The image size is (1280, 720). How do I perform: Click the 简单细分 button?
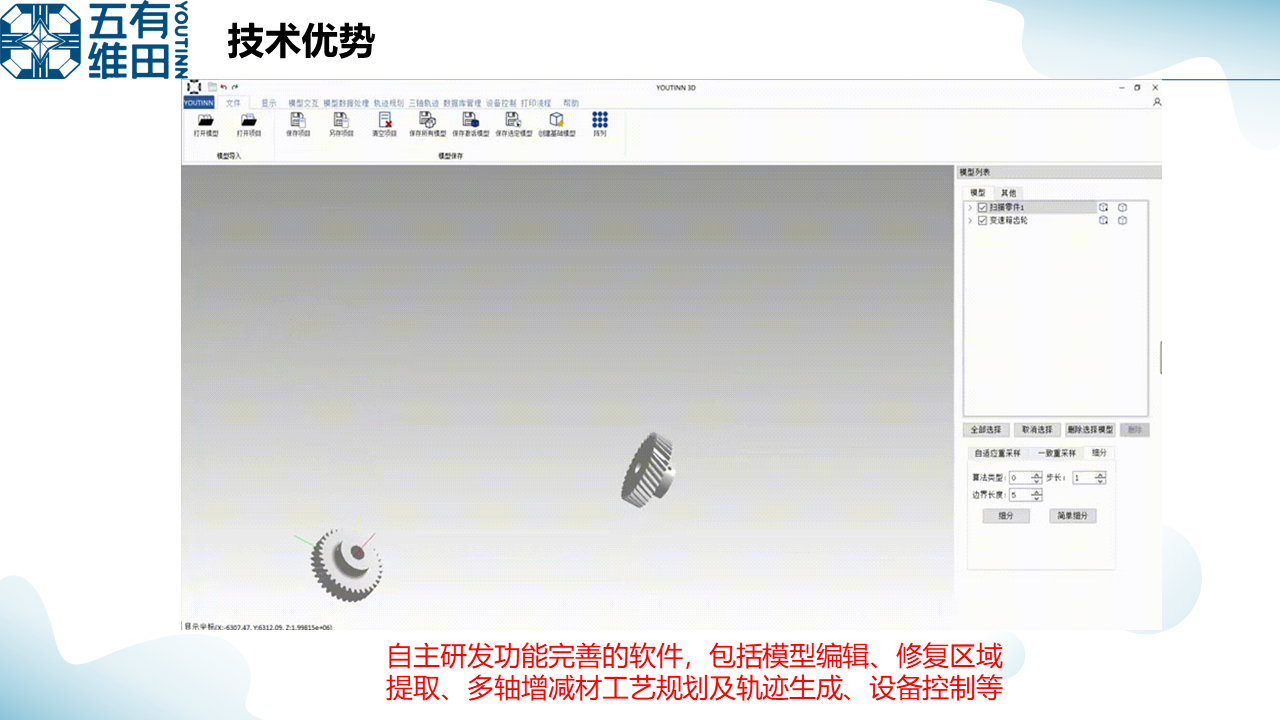(1073, 516)
